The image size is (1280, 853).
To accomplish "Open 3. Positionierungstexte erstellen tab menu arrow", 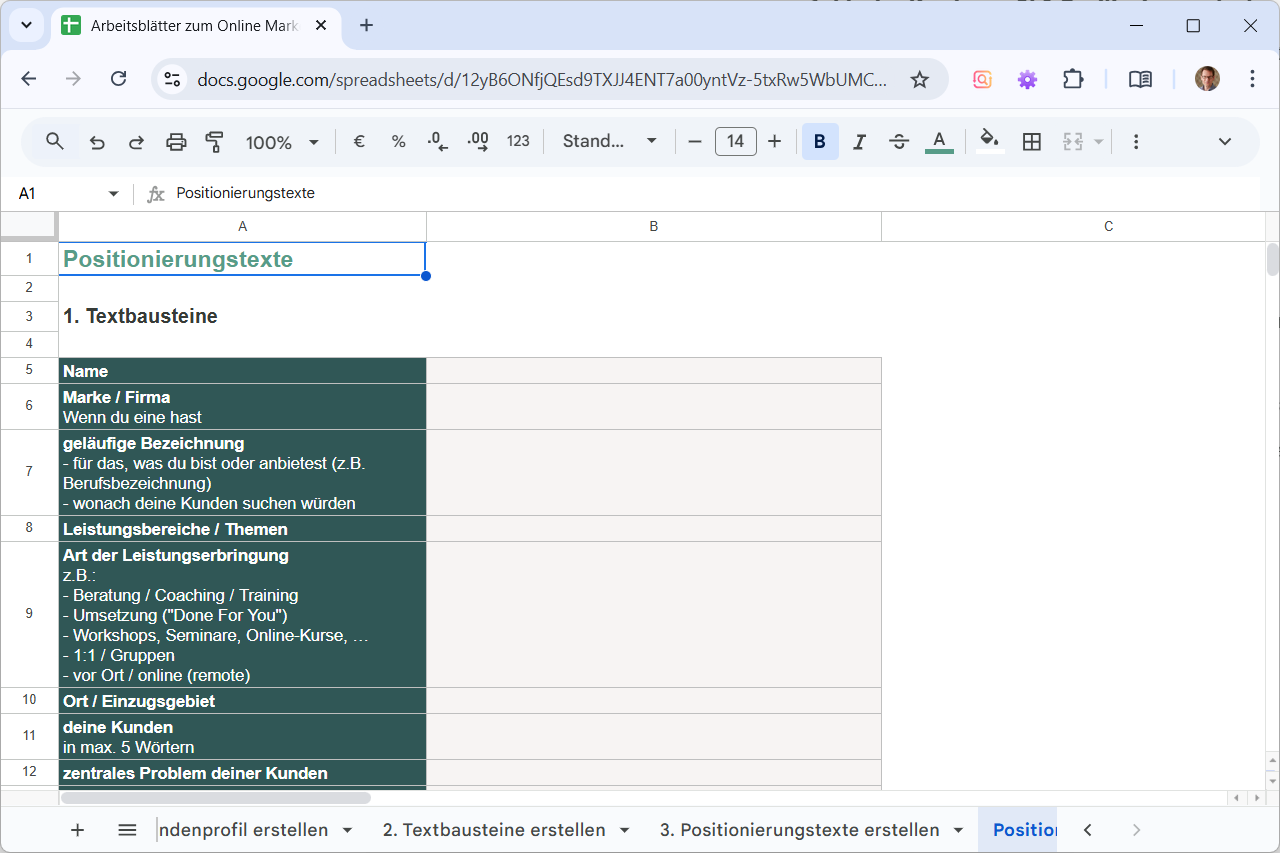I will tap(958, 830).
